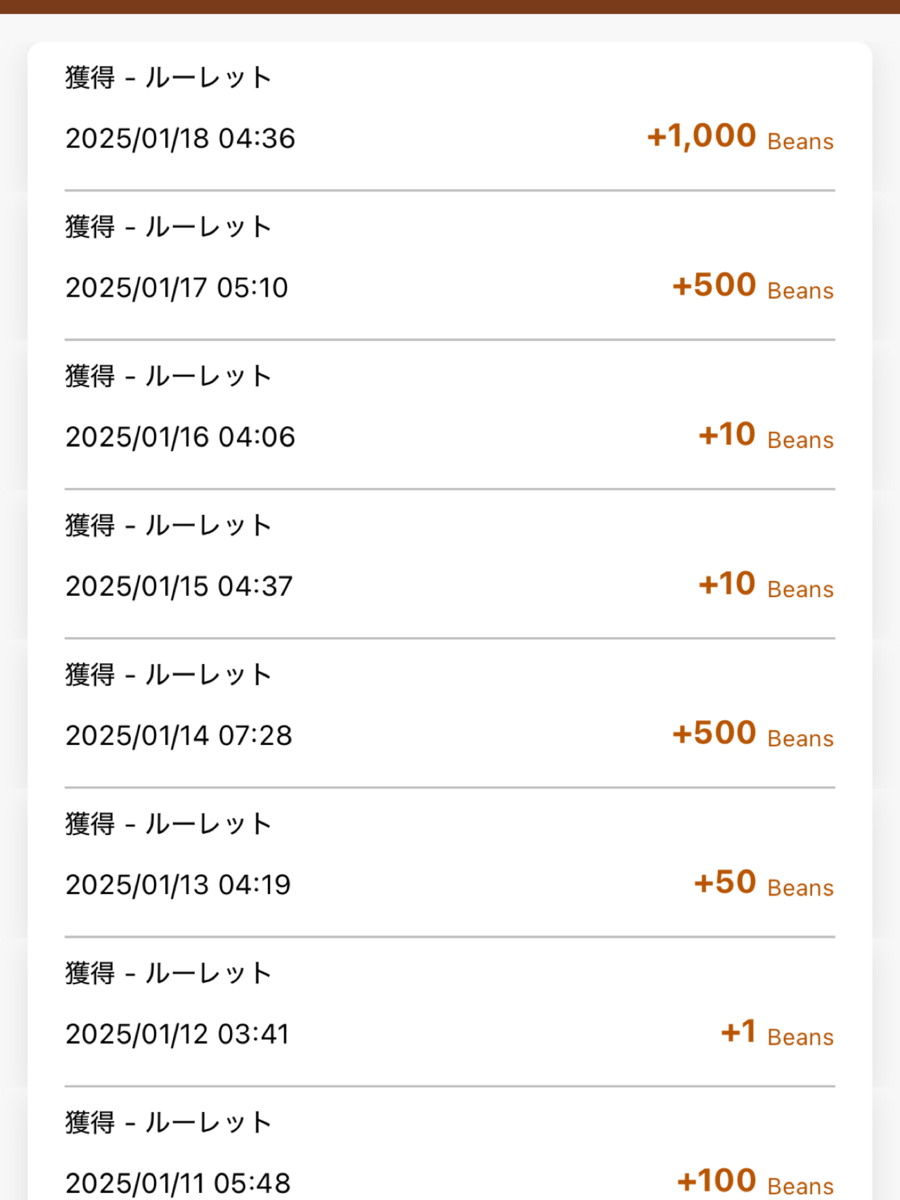Image resolution: width=900 pixels, height=1200 pixels.
Task: Tap the 2025/01/14 07:28 date text
Action: pyautogui.click(x=178, y=736)
